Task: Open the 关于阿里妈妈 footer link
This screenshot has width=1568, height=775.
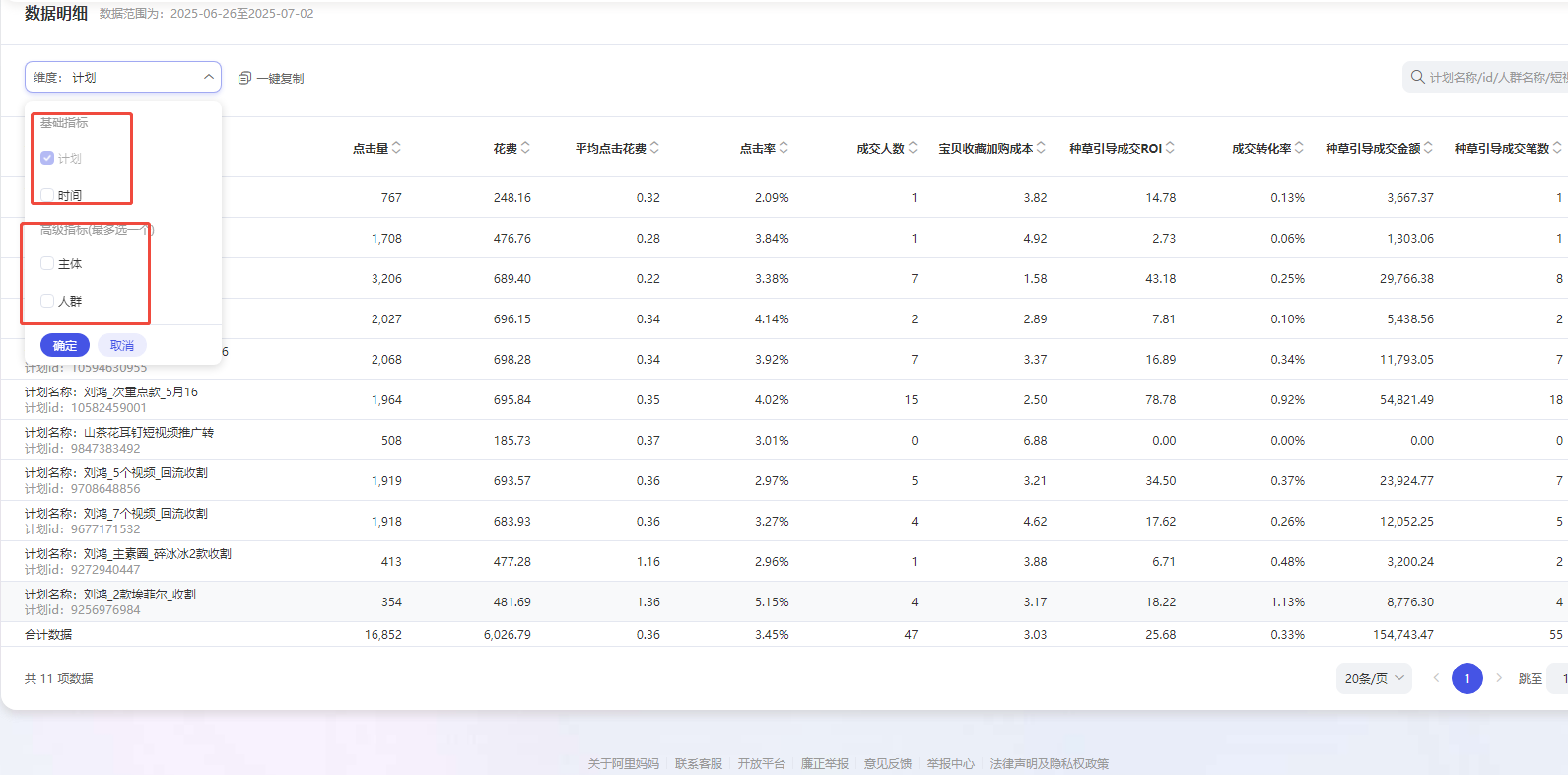Action: coord(623,763)
